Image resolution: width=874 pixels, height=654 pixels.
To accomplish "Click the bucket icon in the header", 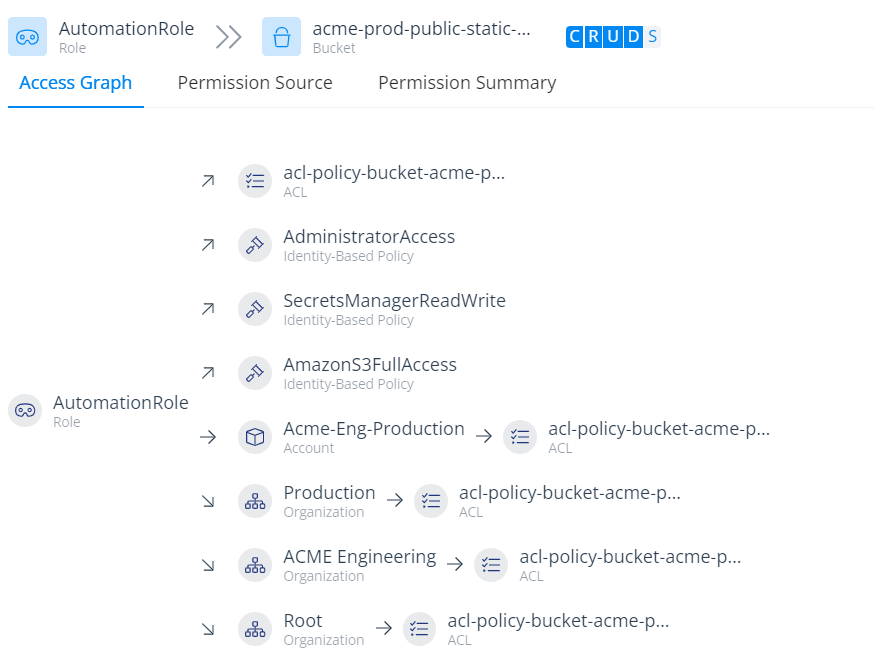I will click(281, 37).
